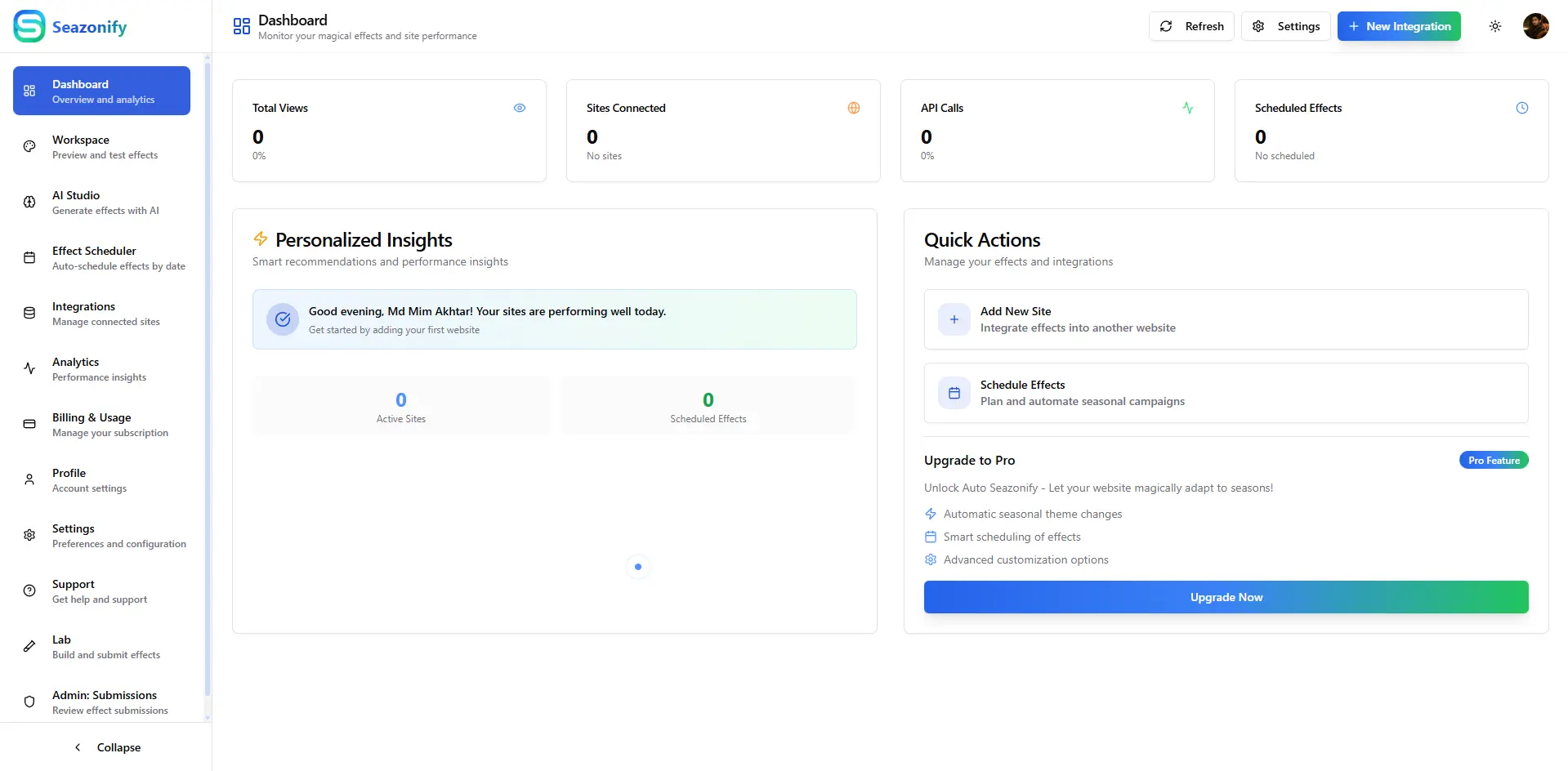Click the checkmark icon in greeting banner
Image resolution: width=1568 pixels, height=771 pixels.
pos(283,319)
